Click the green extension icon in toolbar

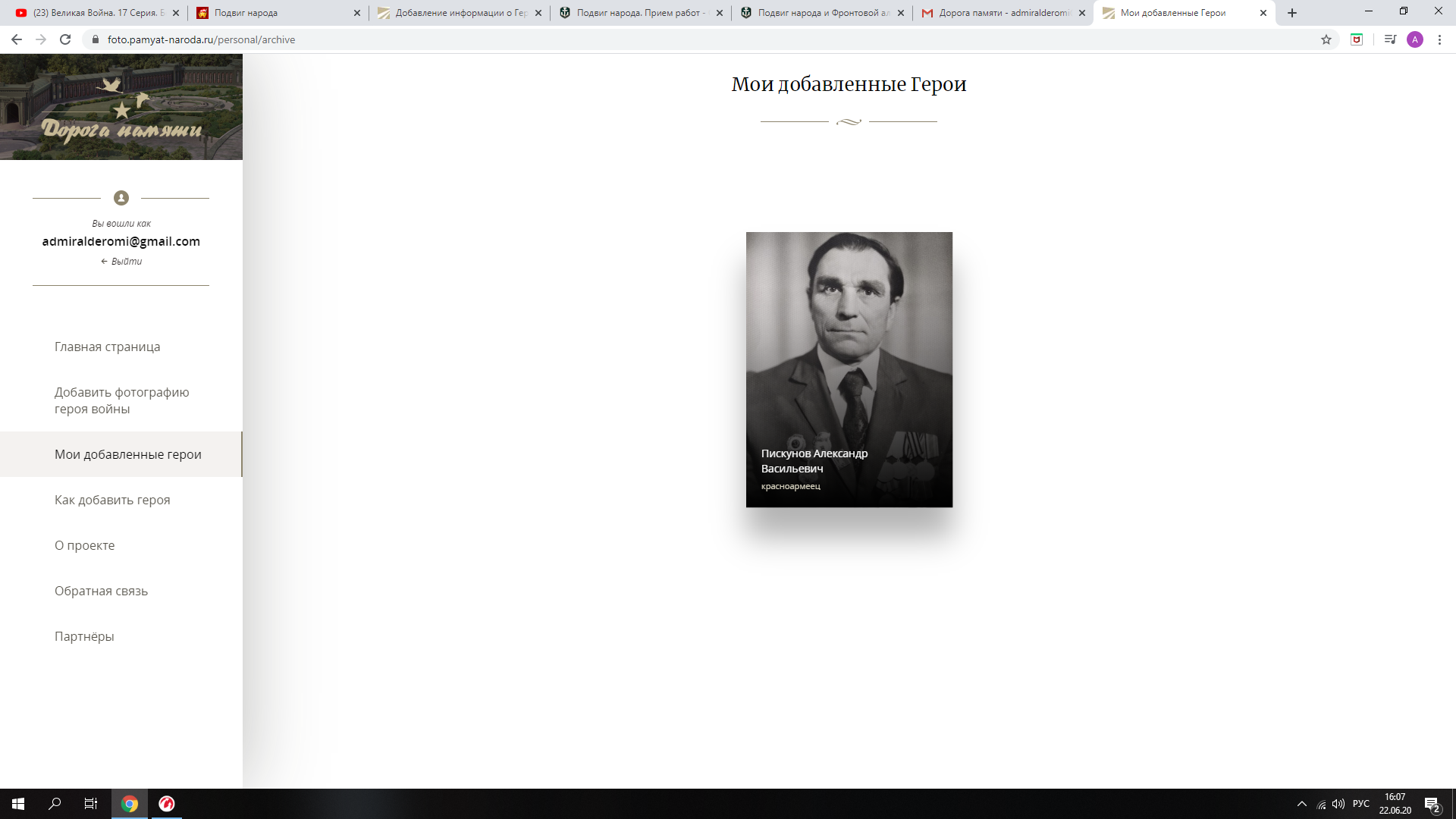click(x=1357, y=39)
